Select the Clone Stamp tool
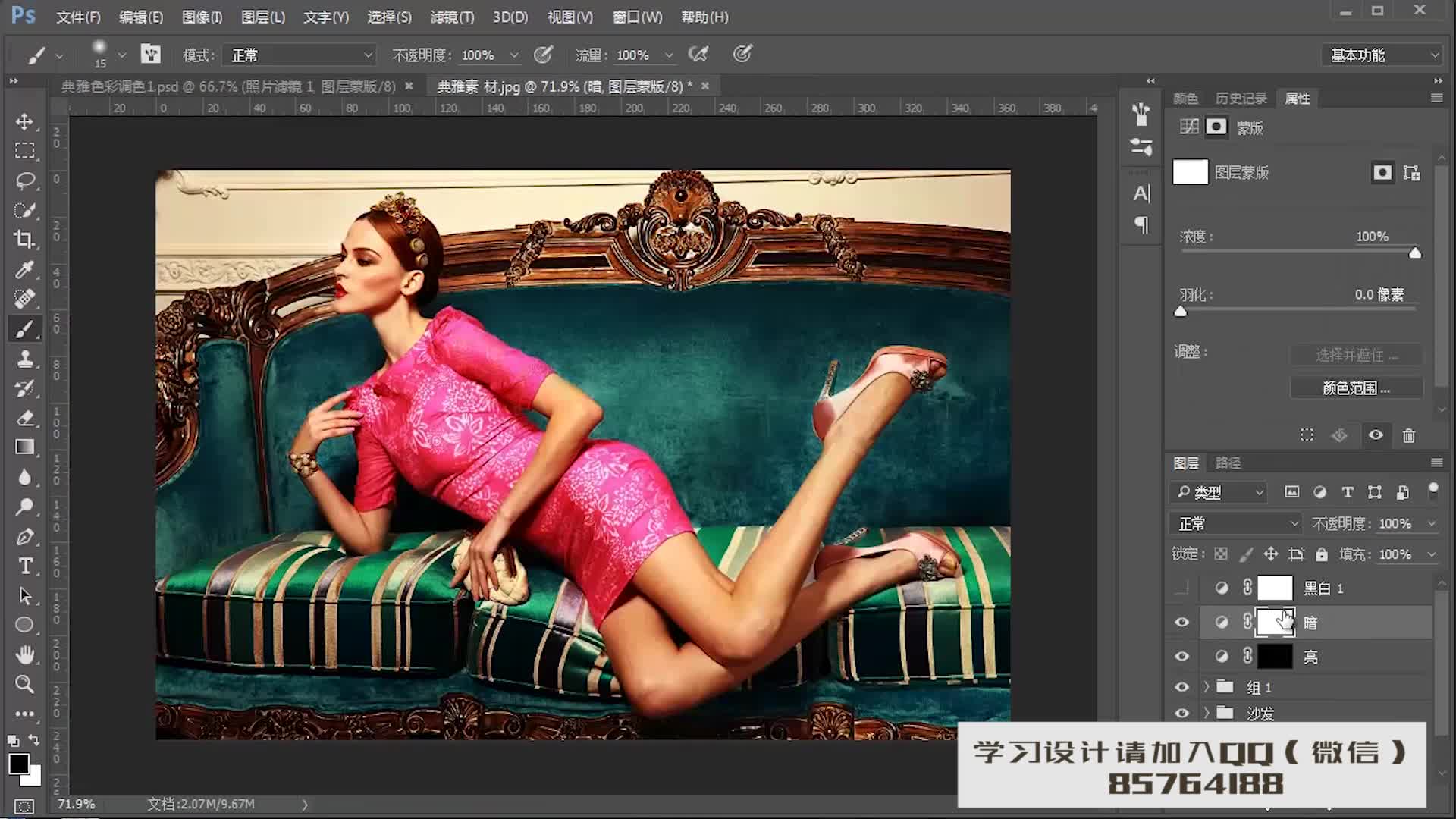The width and height of the screenshot is (1456, 819). [x=25, y=359]
